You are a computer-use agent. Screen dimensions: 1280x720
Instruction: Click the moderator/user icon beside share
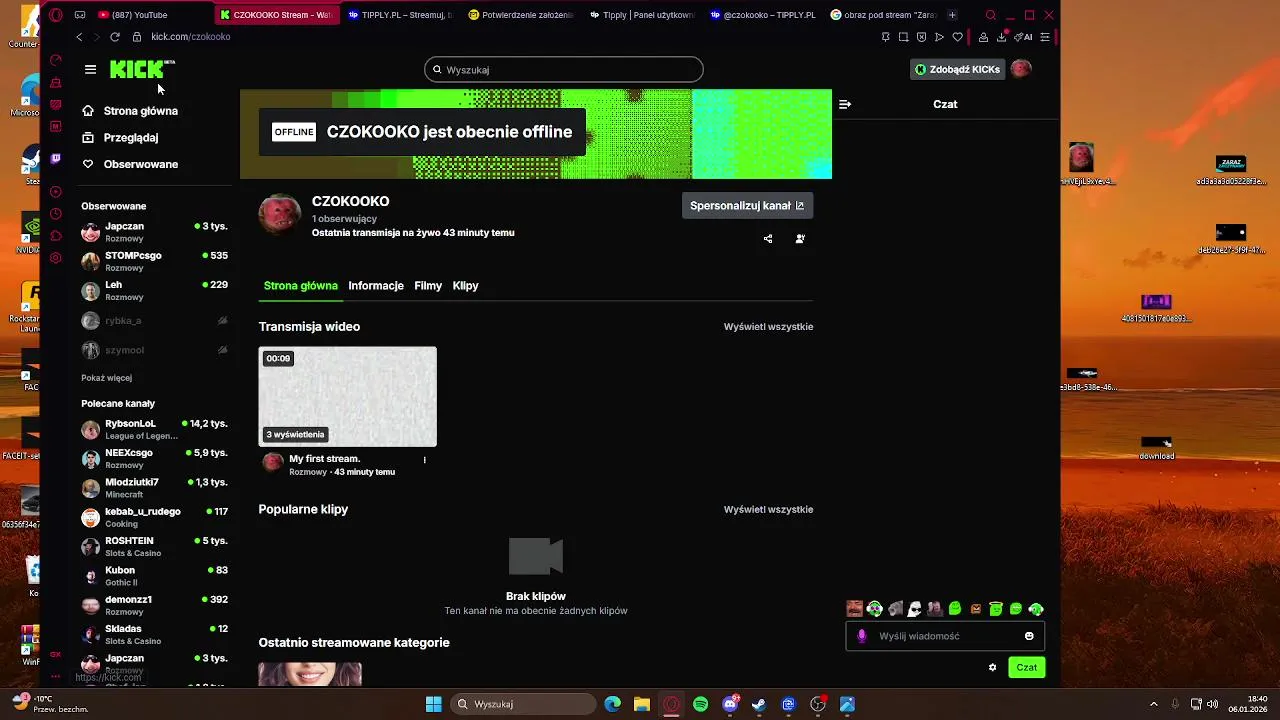point(800,239)
